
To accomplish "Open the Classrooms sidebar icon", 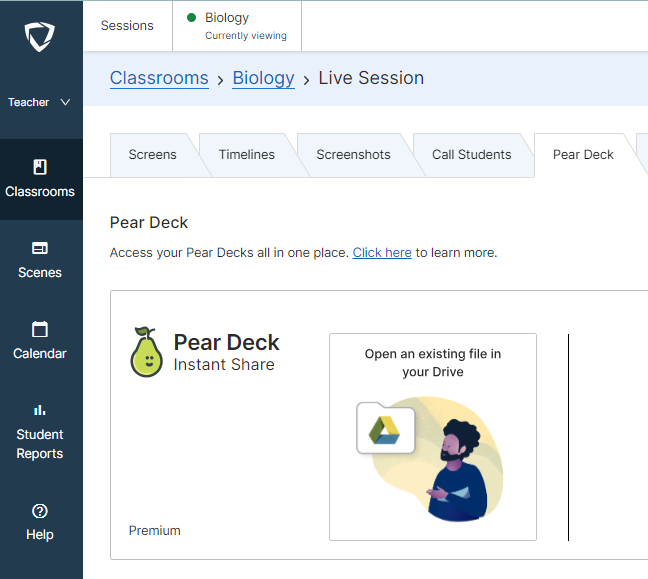I will tap(40, 167).
